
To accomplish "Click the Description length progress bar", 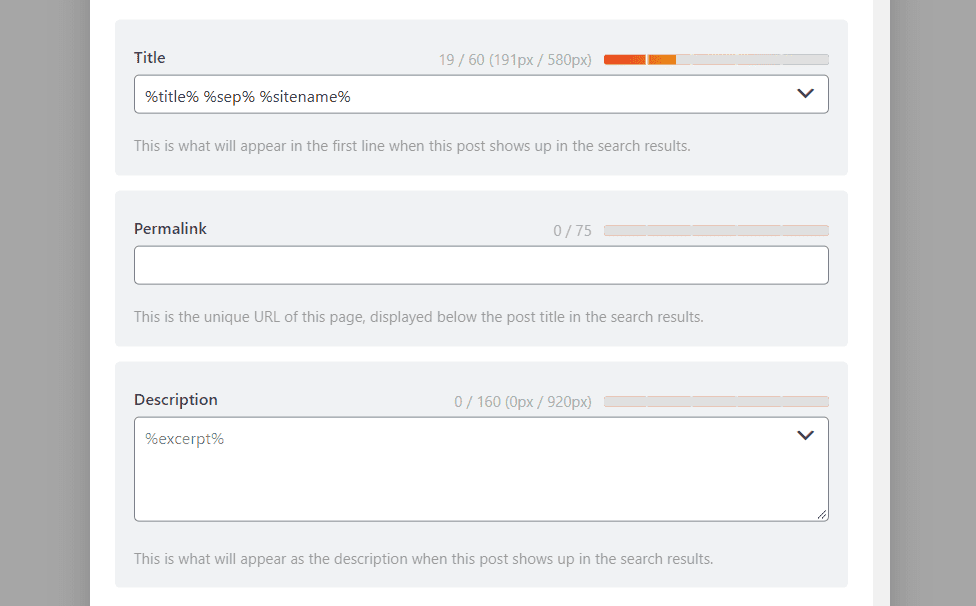I will coord(715,401).
